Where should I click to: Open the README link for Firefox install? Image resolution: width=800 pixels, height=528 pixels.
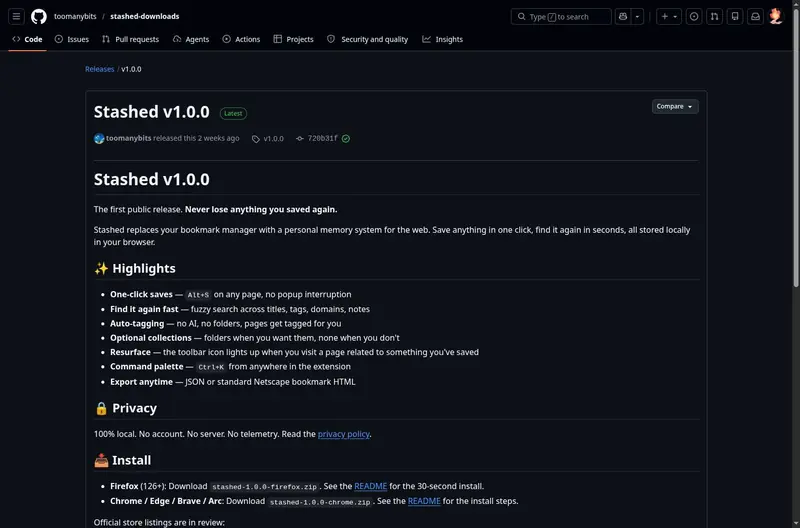[370, 486]
